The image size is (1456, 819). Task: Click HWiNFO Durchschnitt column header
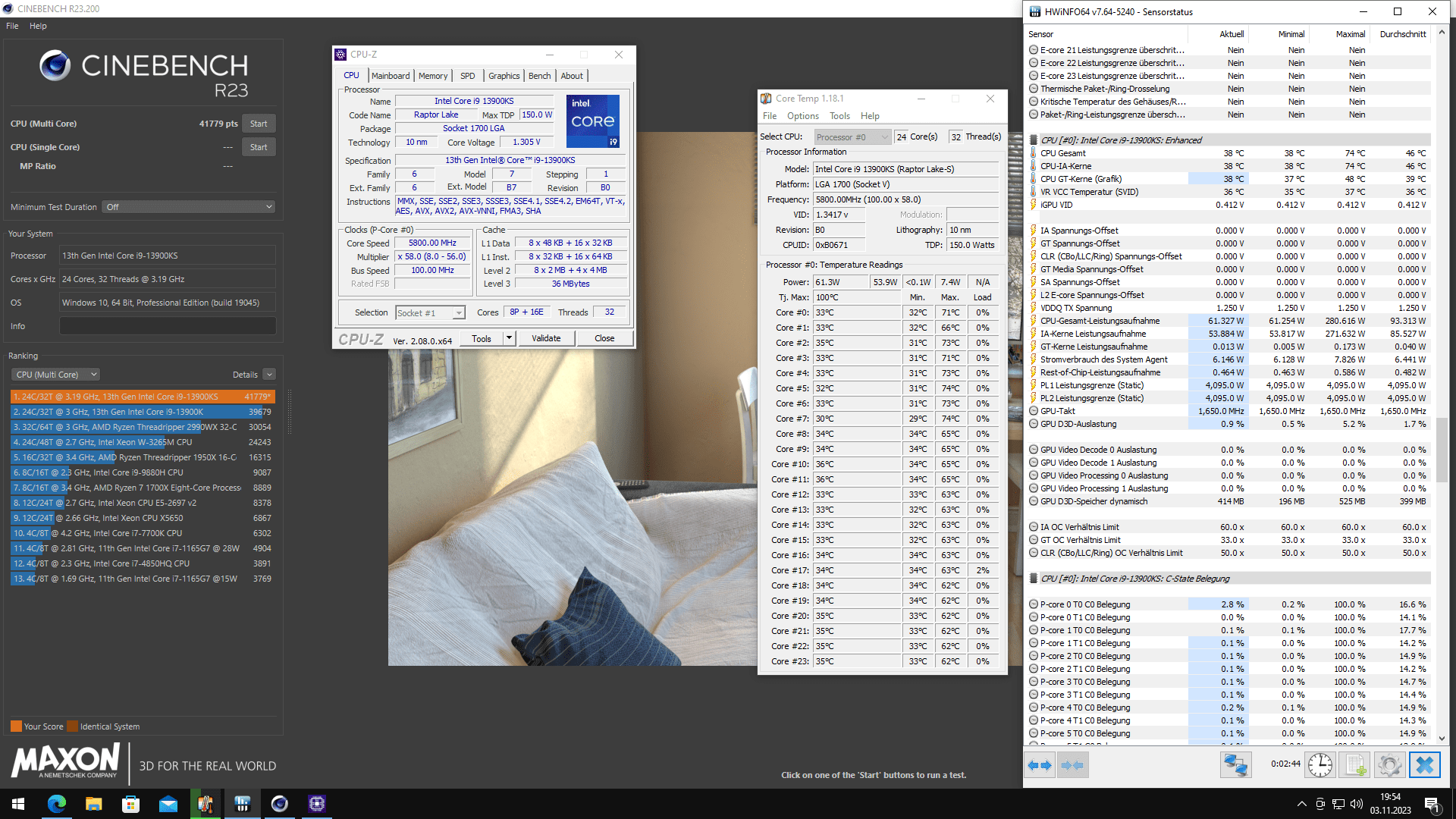pyautogui.click(x=1403, y=34)
